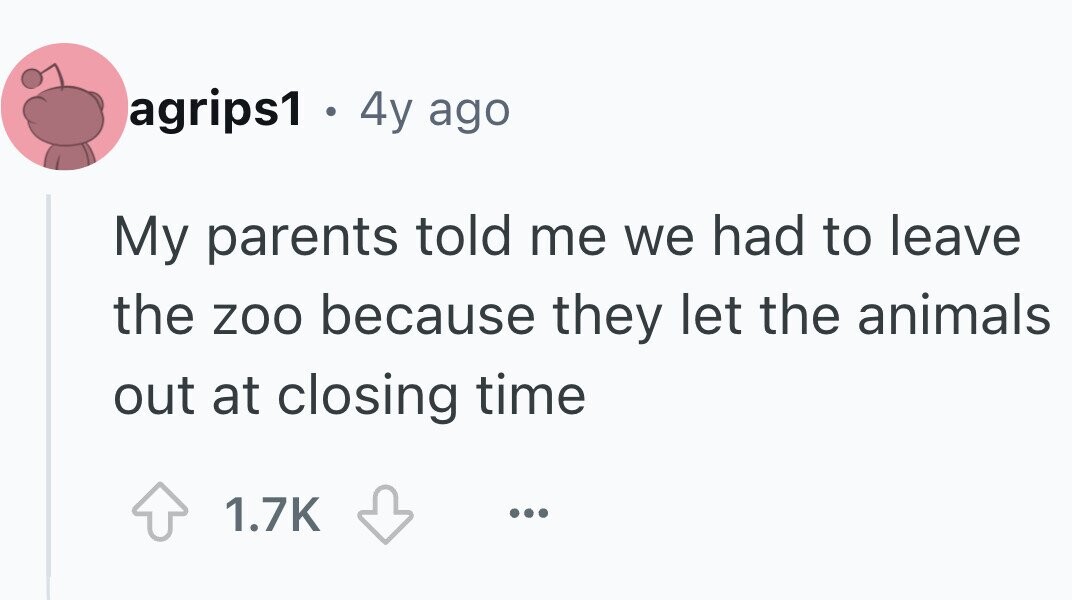Click the word 'zoo' in the comment
Image resolution: width=1072 pixels, height=600 pixels.
(257, 317)
